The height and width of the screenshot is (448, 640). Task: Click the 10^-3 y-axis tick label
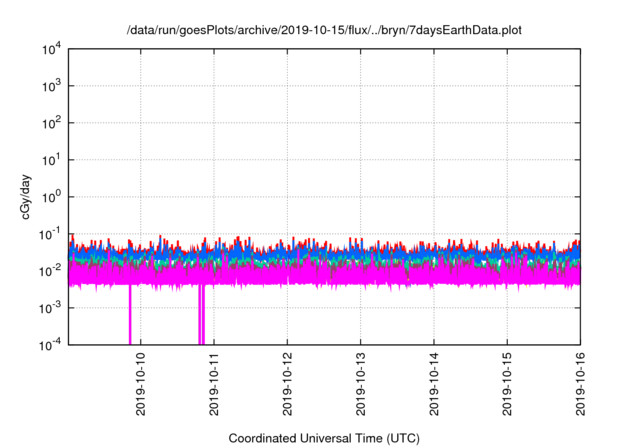coord(50,308)
